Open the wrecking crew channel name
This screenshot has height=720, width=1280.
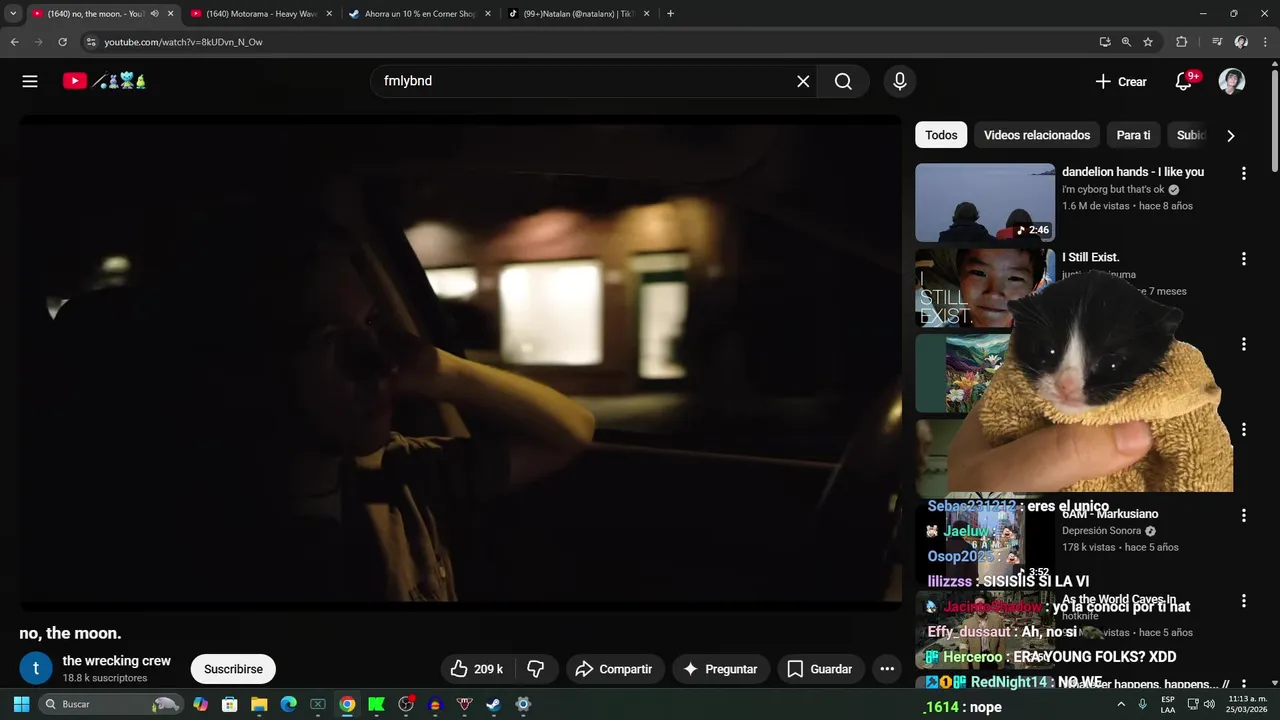[x=117, y=661]
